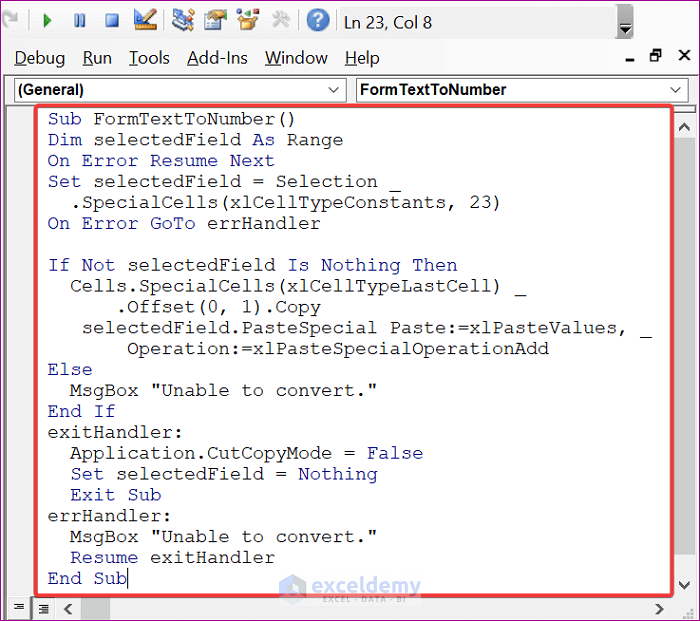
Task: Click the 'Else' keyword line
Action: point(70,370)
